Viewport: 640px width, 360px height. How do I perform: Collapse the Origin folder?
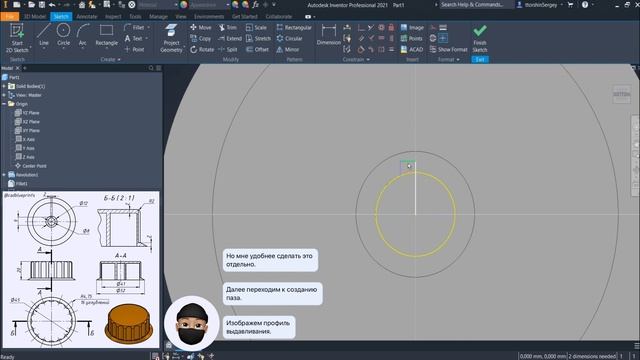pos(4,104)
